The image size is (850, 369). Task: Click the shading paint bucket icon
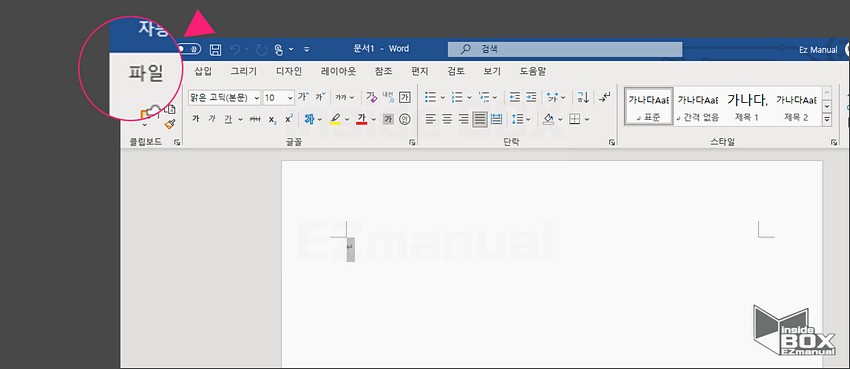[x=548, y=119]
